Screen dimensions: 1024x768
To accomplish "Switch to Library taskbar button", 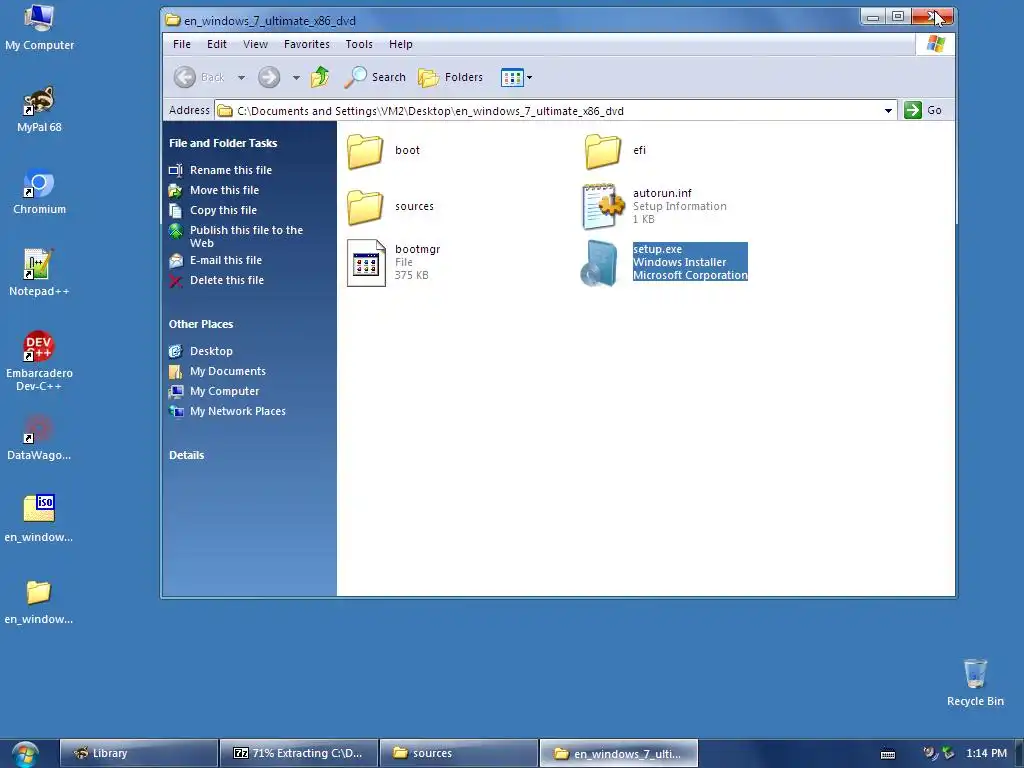I will pyautogui.click(x=138, y=754).
